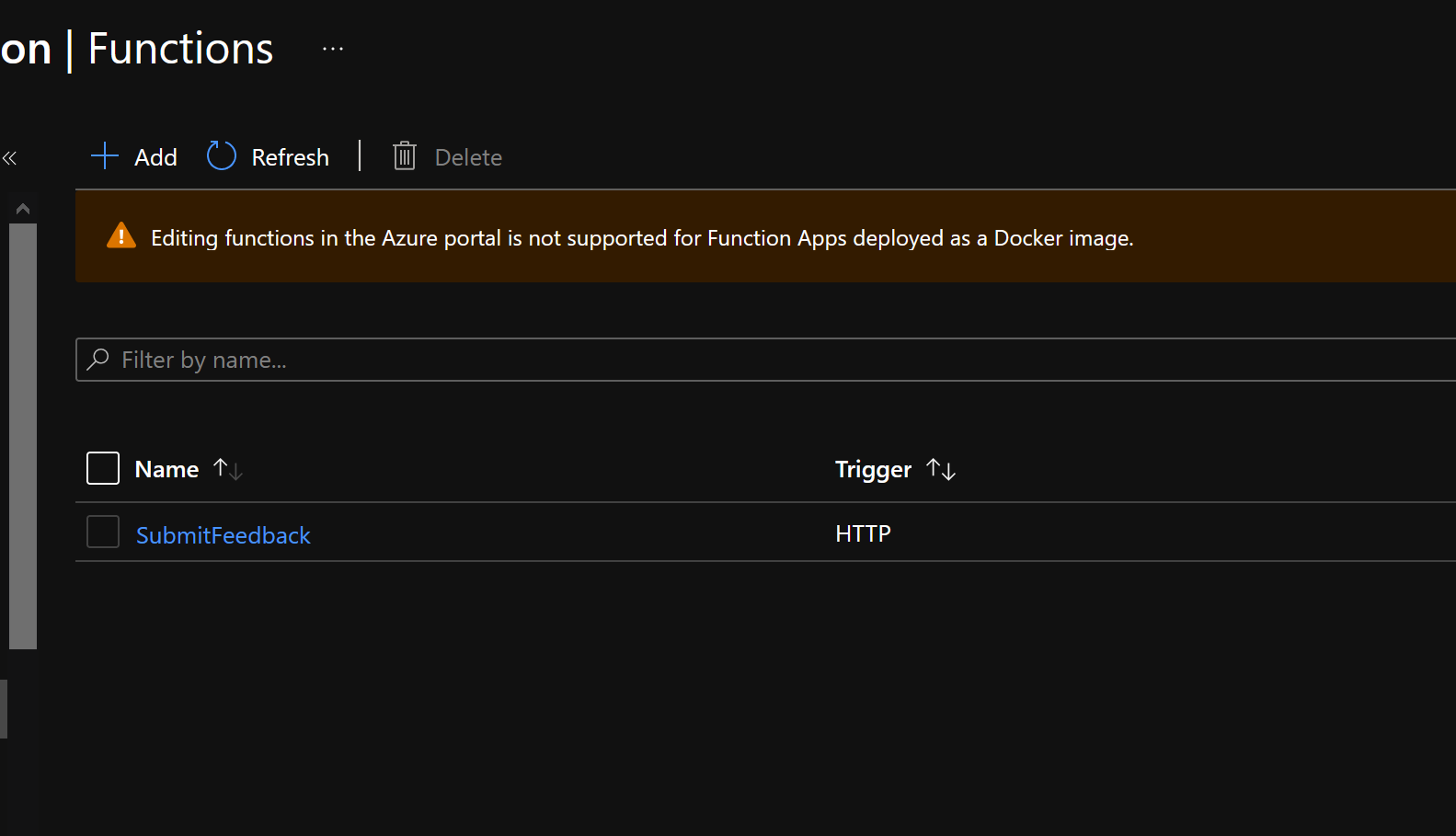Tick the SubmitFeedback row checkbox

pos(103,532)
